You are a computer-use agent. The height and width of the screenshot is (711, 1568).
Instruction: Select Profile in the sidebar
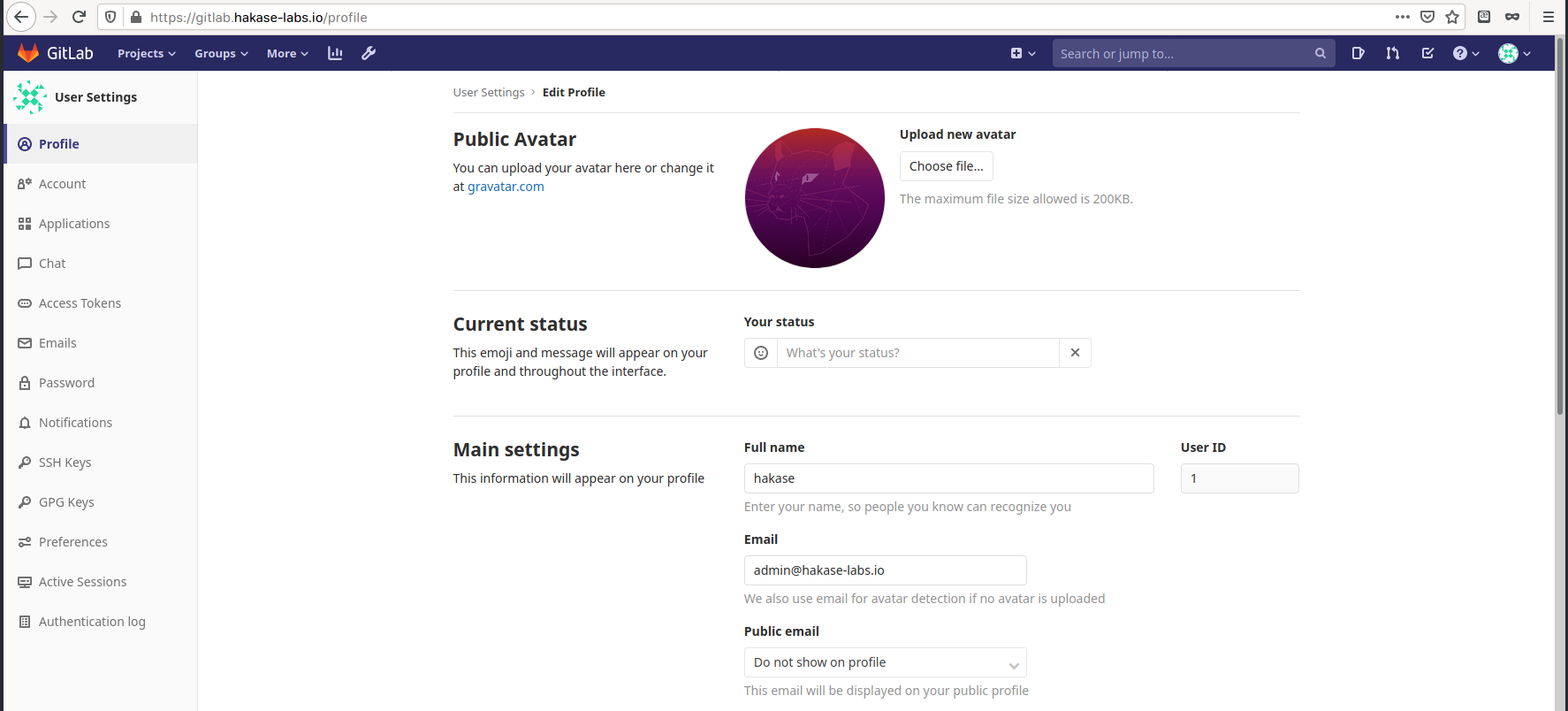click(101, 144)
